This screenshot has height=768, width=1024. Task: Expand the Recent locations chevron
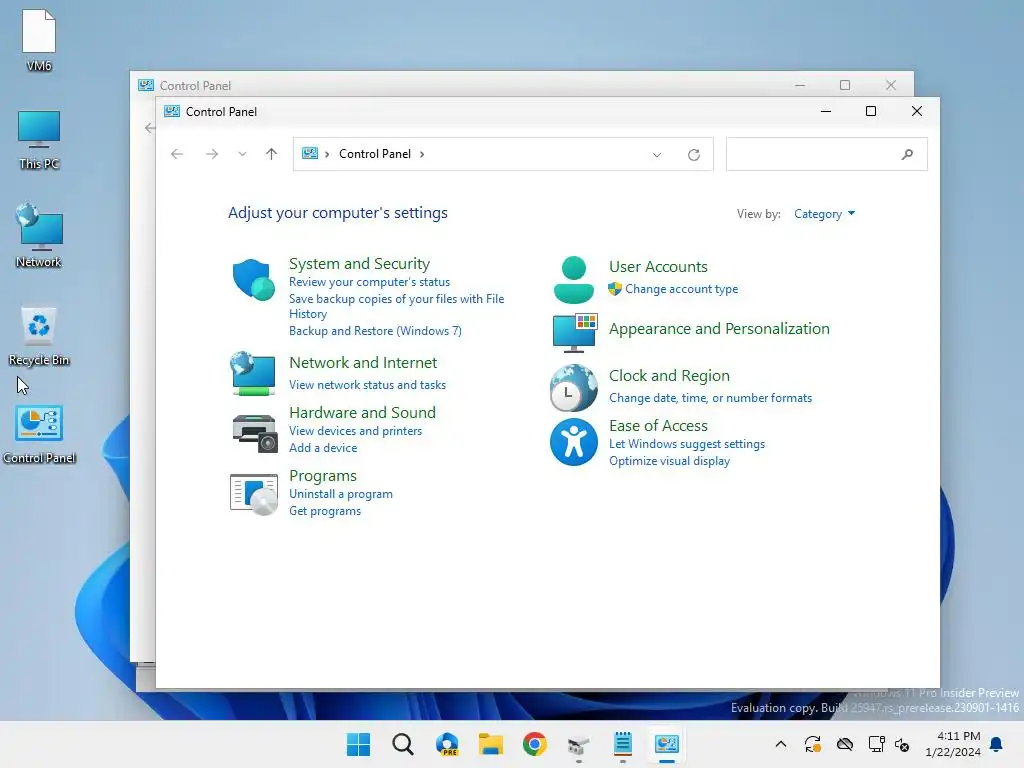242,154
